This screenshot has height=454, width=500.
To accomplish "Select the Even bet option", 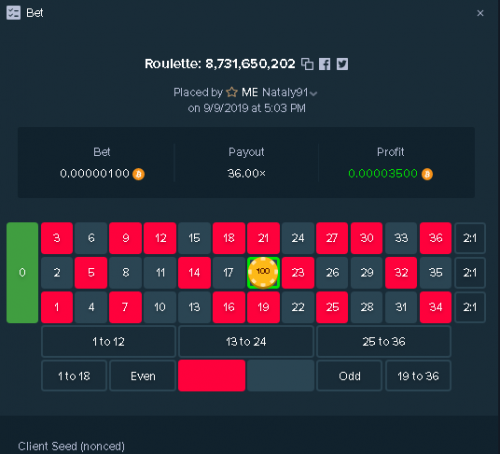I will pos(143,376).
